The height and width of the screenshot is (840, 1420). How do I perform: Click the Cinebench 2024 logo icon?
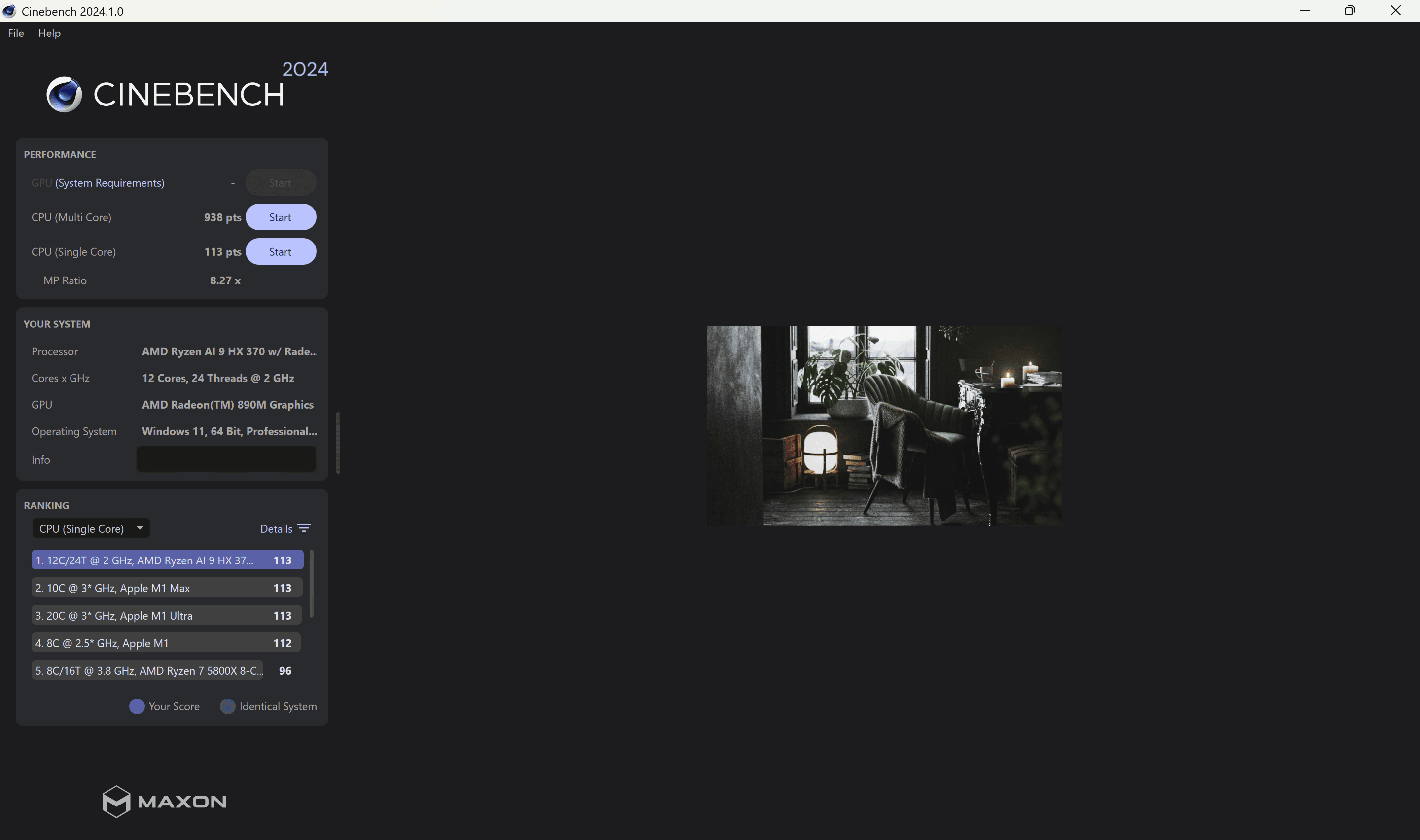point(64,94)
